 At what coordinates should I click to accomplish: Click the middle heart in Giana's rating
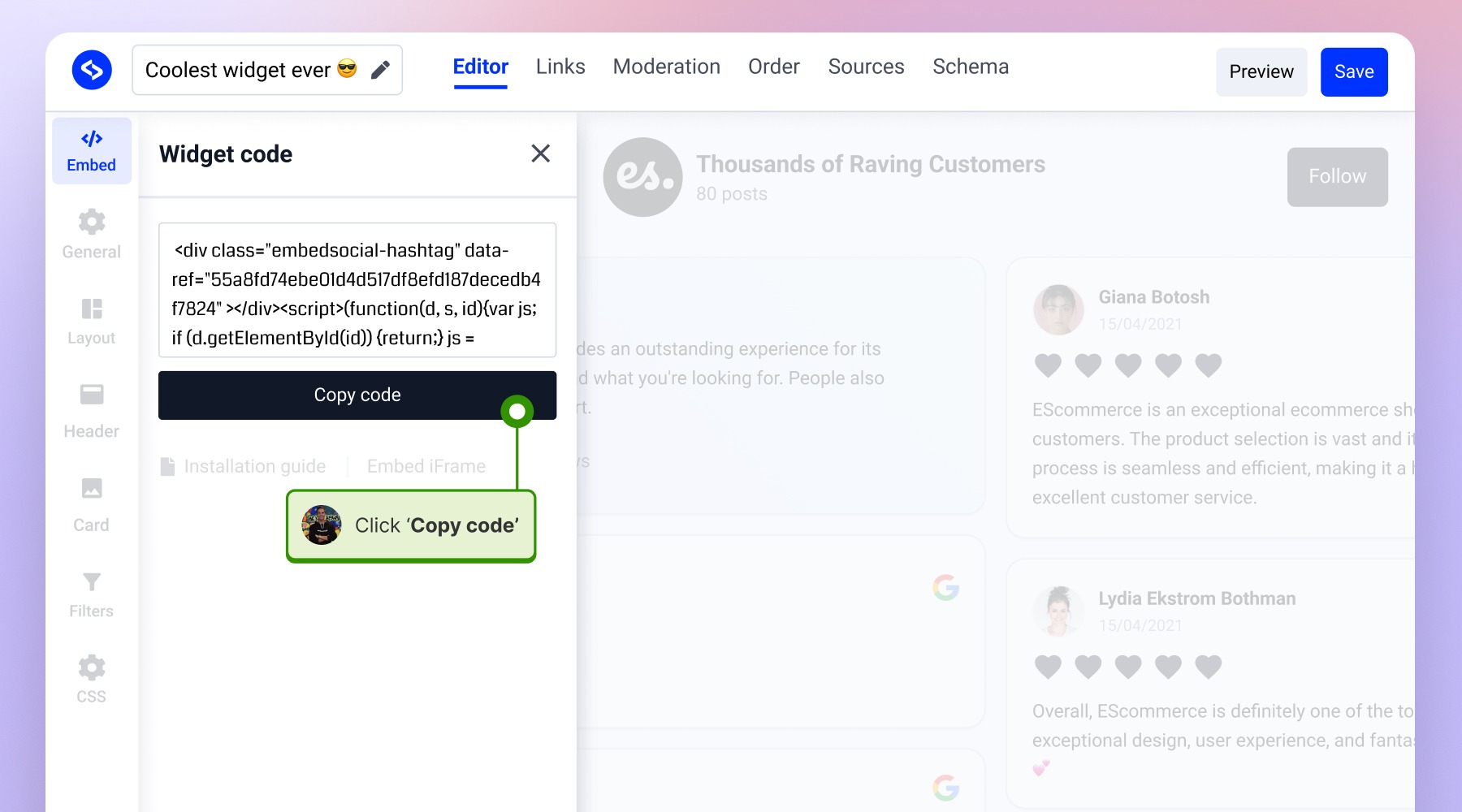tap(1128, 365)
